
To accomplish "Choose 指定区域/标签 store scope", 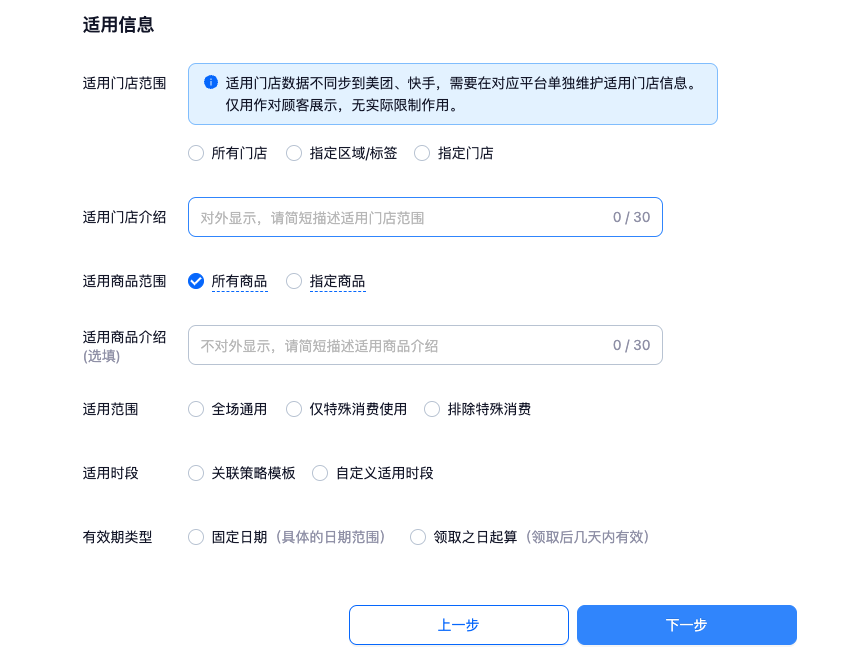I will tap(294, 153).
